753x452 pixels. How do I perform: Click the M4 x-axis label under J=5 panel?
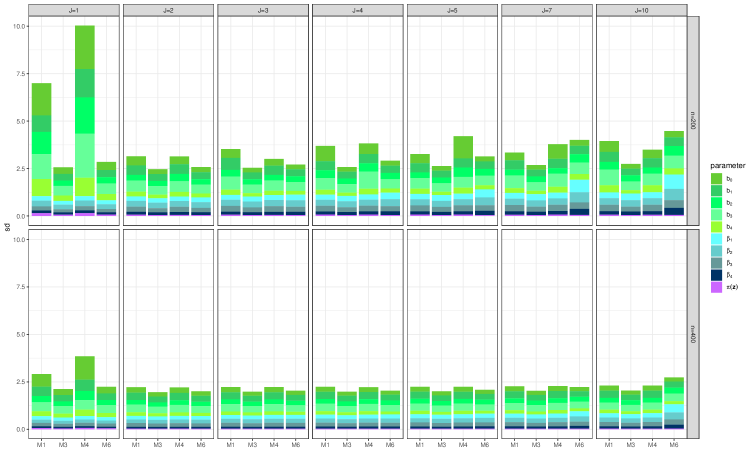pos(463,445)
